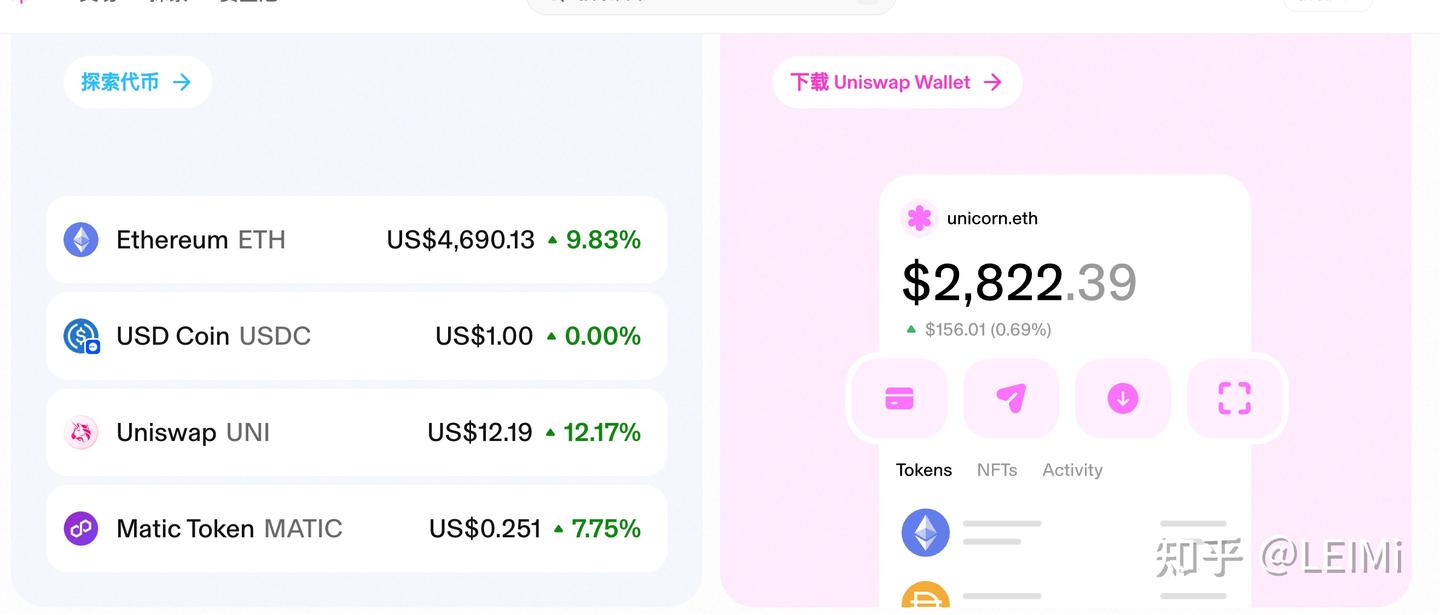Click the unicorn.eth flower avatar
Screen dimensions: 1440x615
pyautogui.click(x=919, y=218)
